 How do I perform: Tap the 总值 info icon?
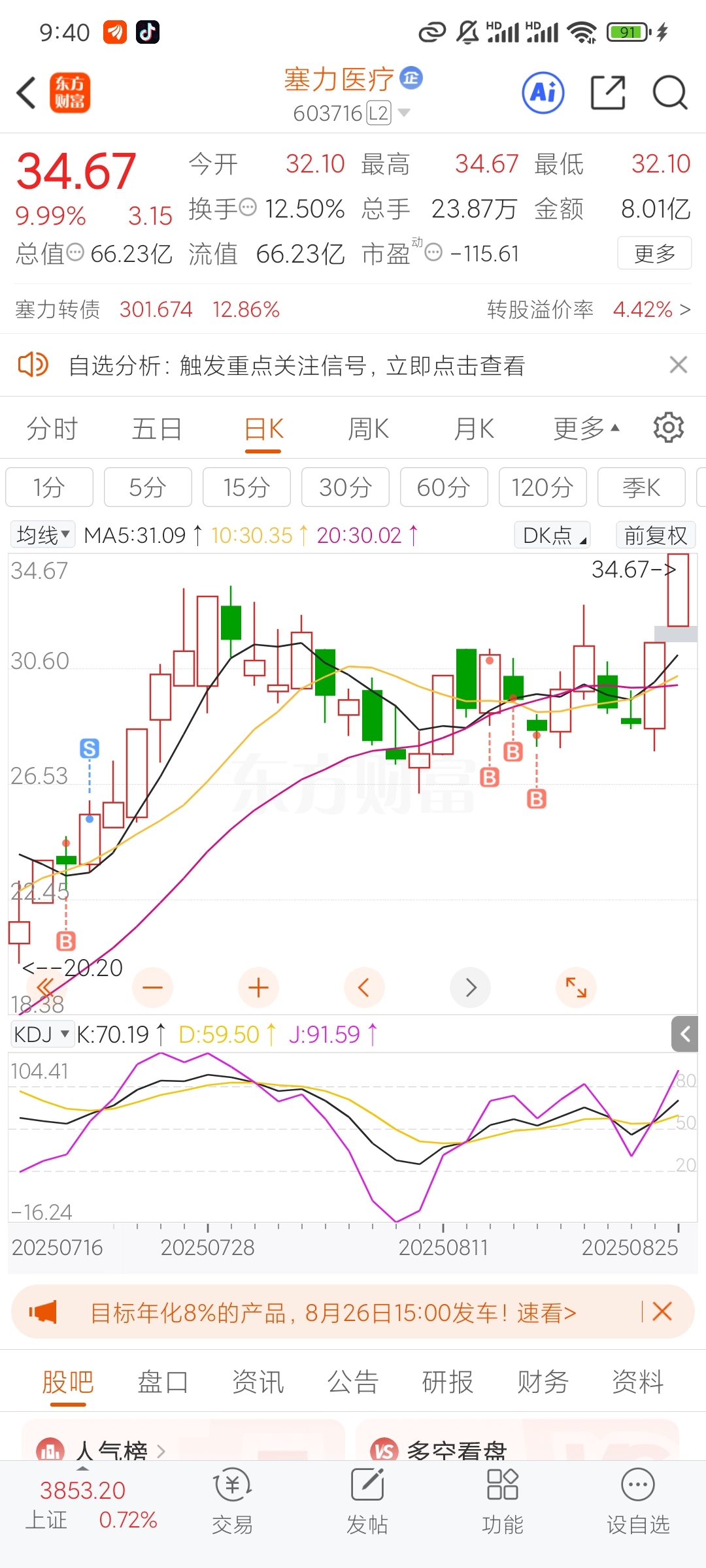(76, 252)
